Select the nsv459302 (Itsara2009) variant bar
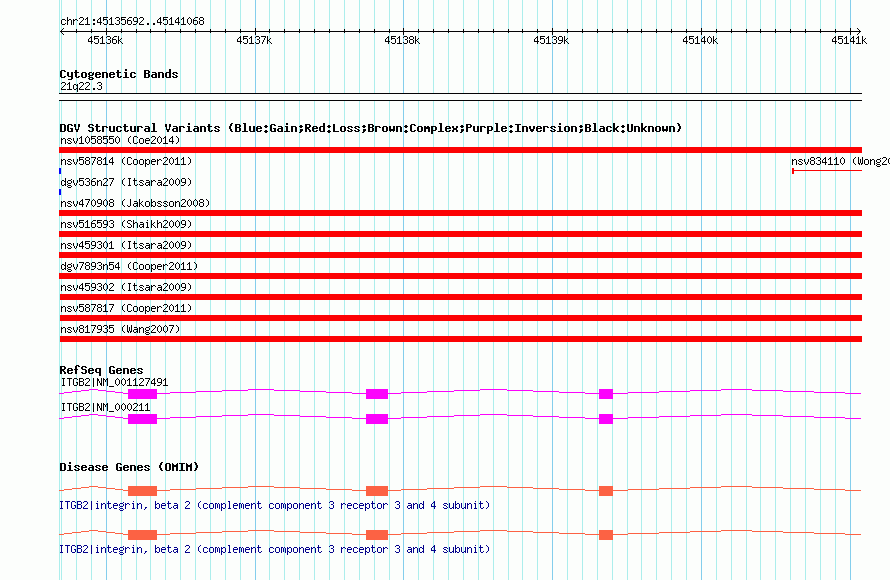Screen dimensions: 890x580 pyautogui.click(x=460, y=297)
